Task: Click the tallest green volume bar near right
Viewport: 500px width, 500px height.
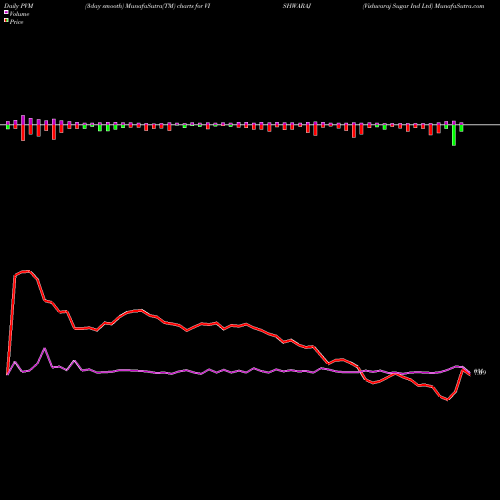Action: [x=454, y=135]
